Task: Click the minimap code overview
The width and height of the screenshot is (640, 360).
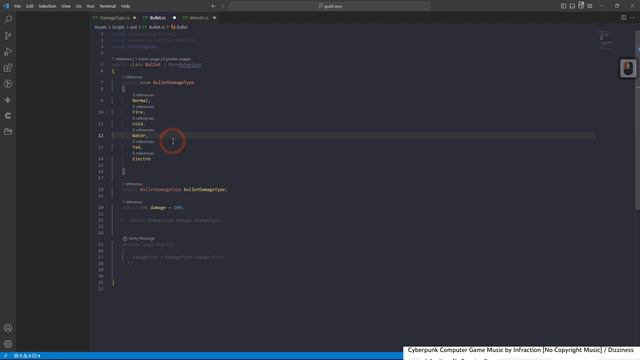Action: click(607, 40)
